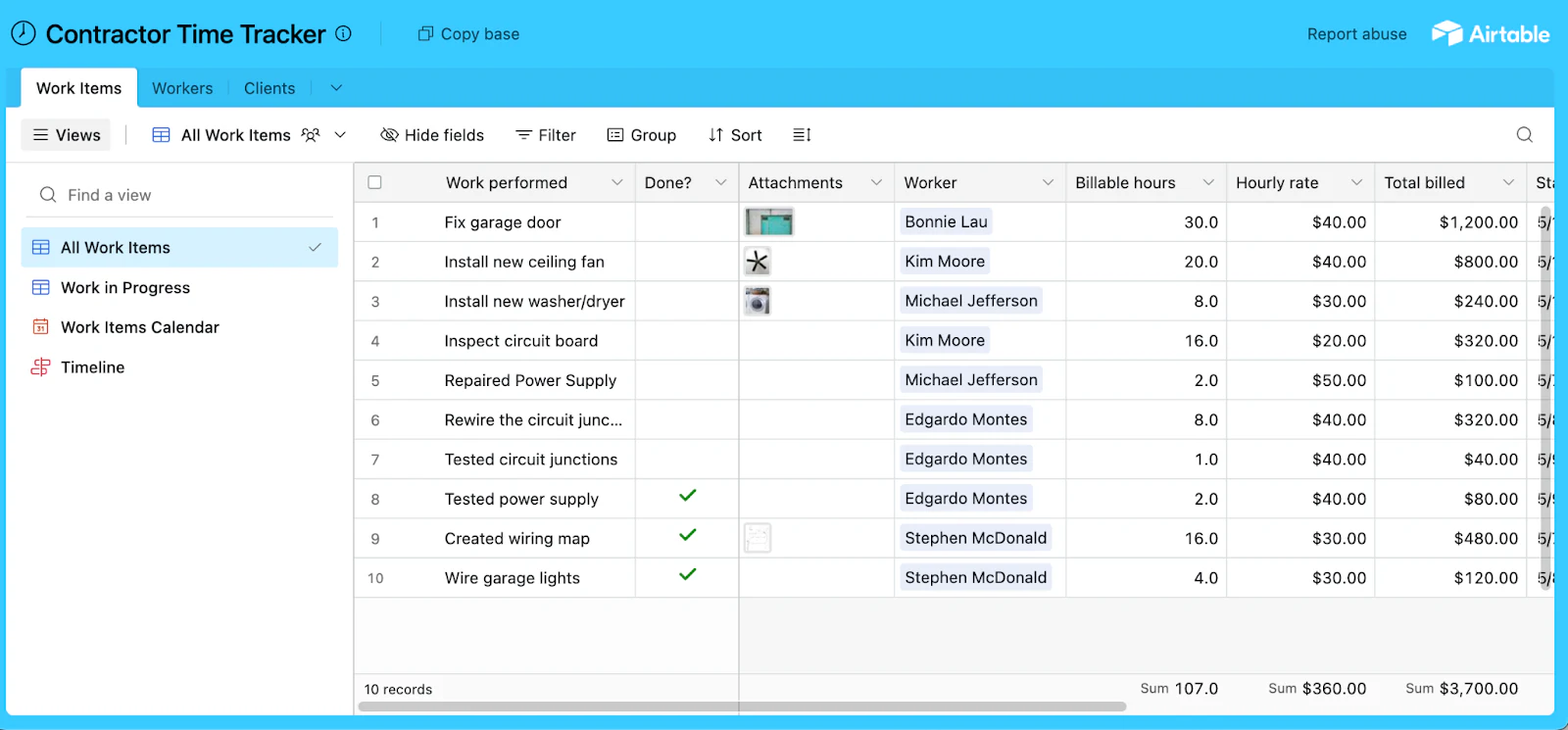Click the horizontal scrollbar under the grid
This screenshot has height=730, width=1568.
point(742,706)
